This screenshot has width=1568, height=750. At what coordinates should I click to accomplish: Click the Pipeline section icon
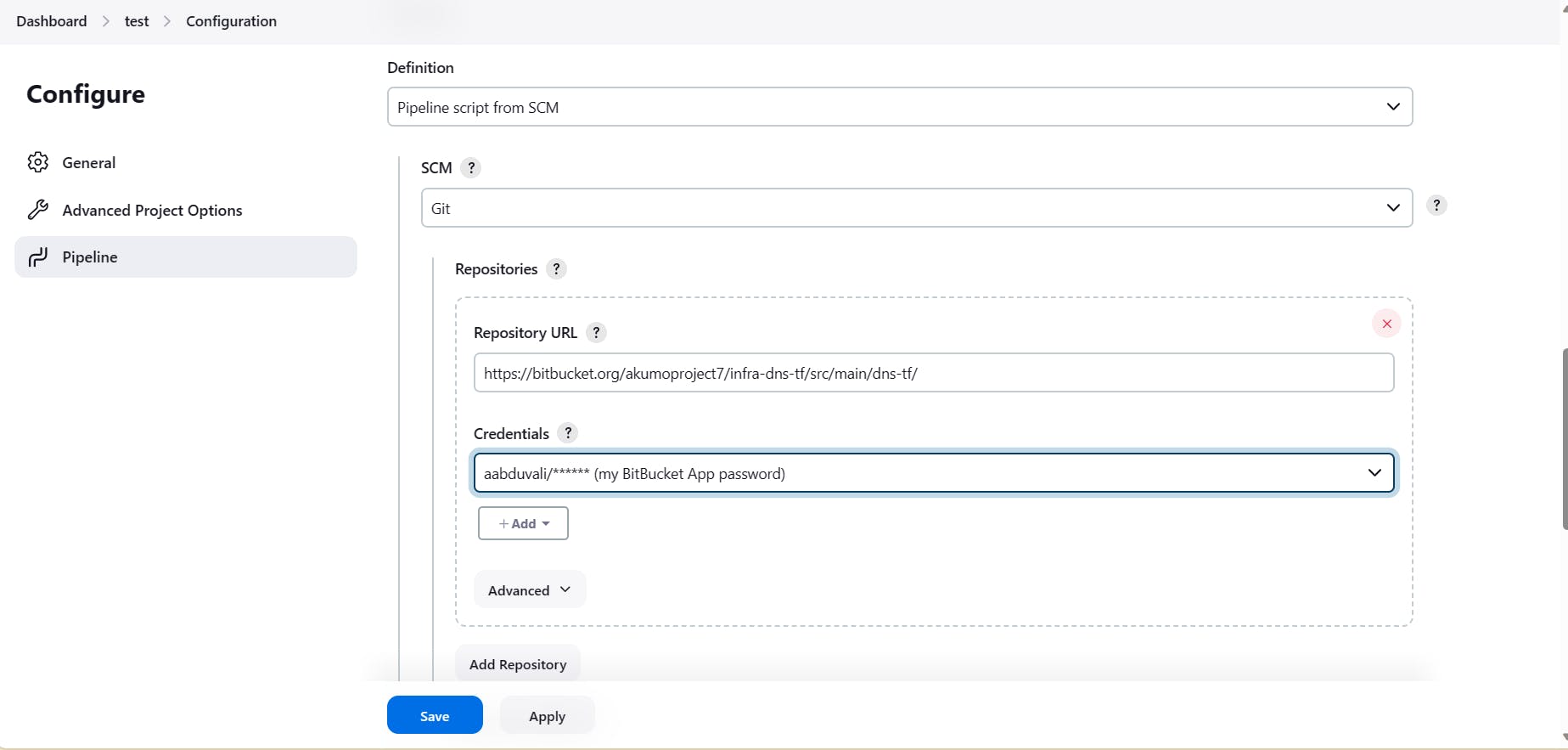pyautogui.click(x=38, y=257)
